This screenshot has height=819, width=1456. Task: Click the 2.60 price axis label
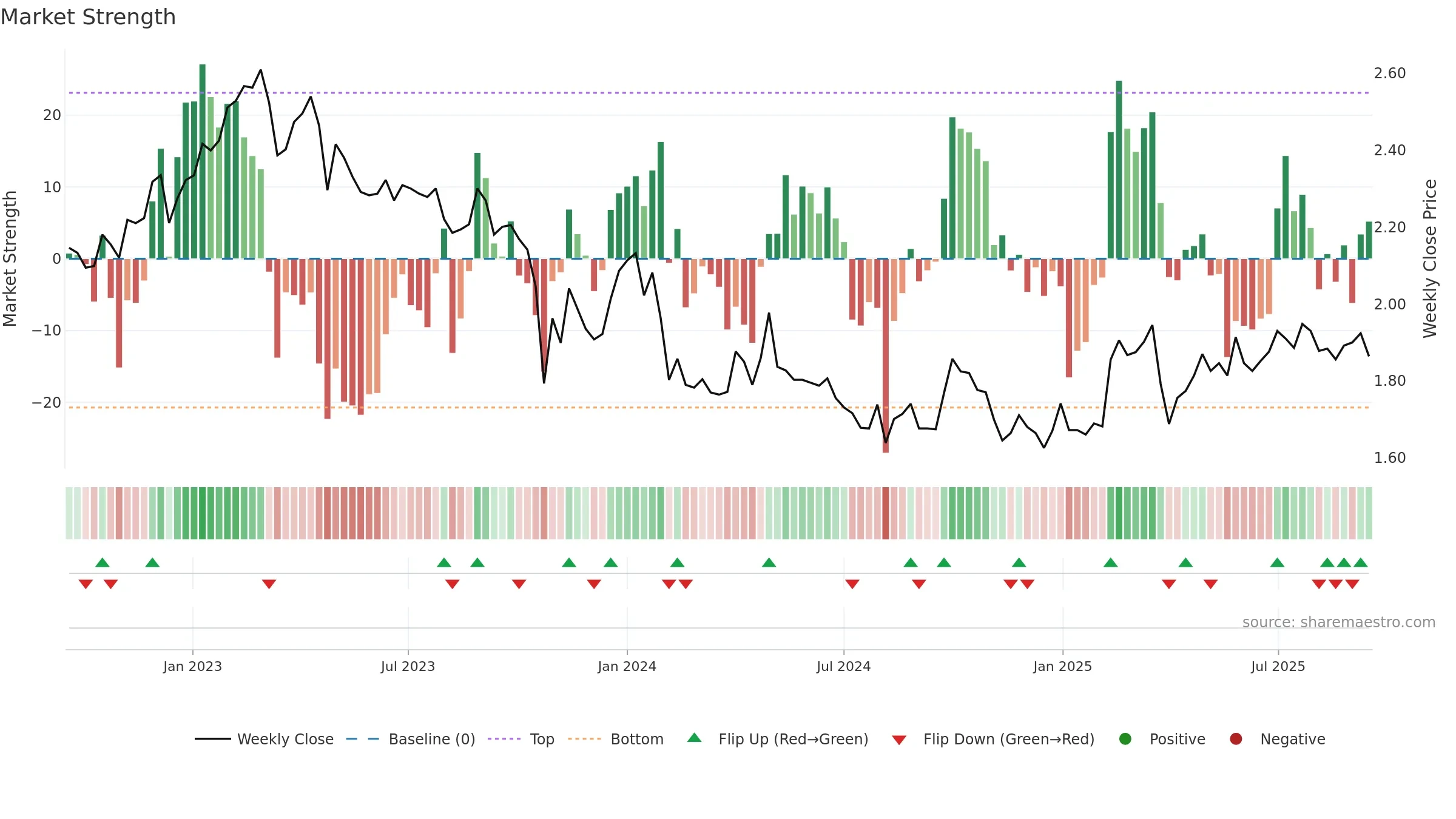click(1390, 73)
